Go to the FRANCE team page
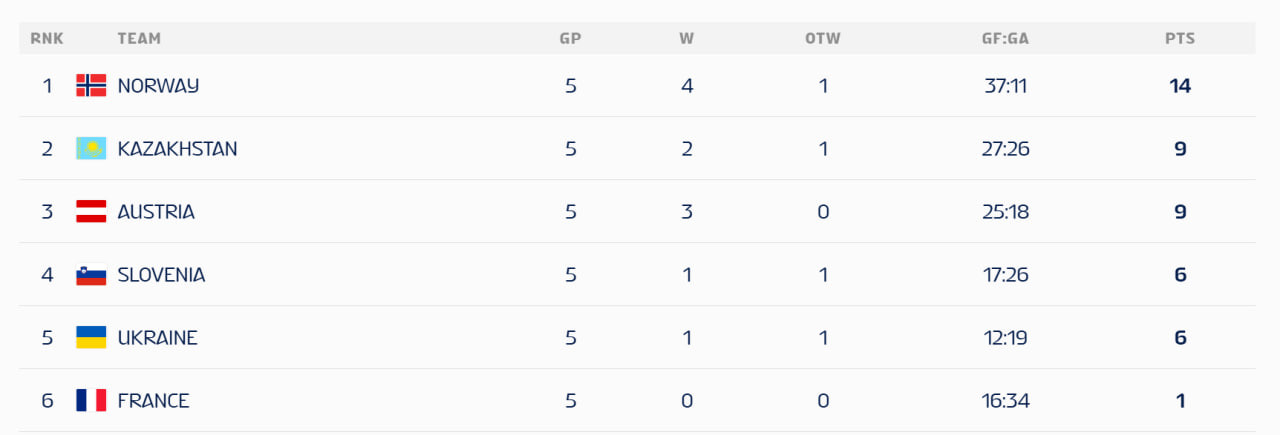This screenshot has height=435, width=1280. (153, 401)
